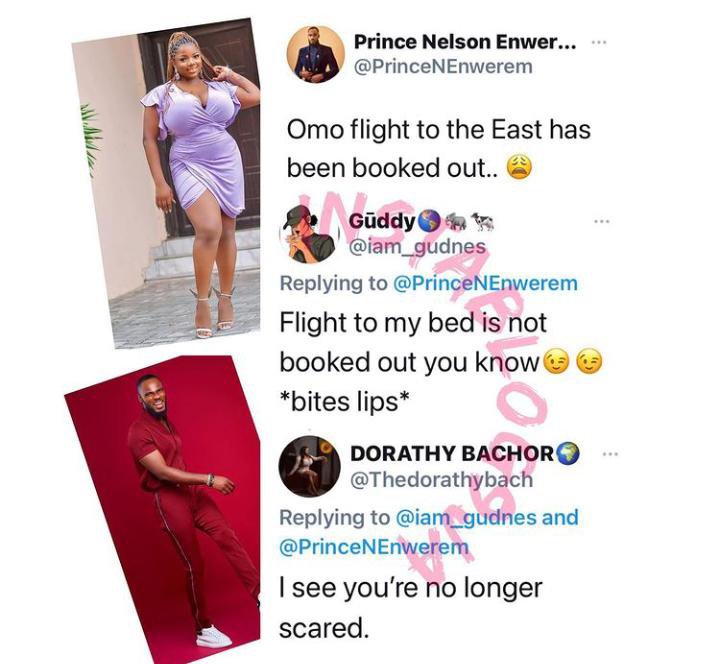Image resolution: width=720 pixels, height=664 pixels.
Task: Open the @Thedorathybach handle link
Action: click(441, 480)
